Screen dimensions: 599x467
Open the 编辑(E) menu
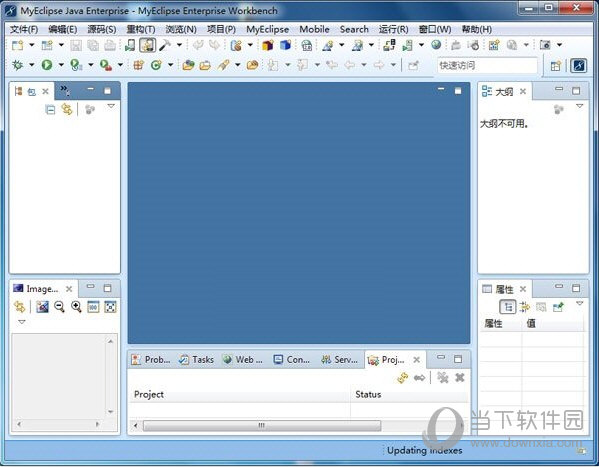63,29
